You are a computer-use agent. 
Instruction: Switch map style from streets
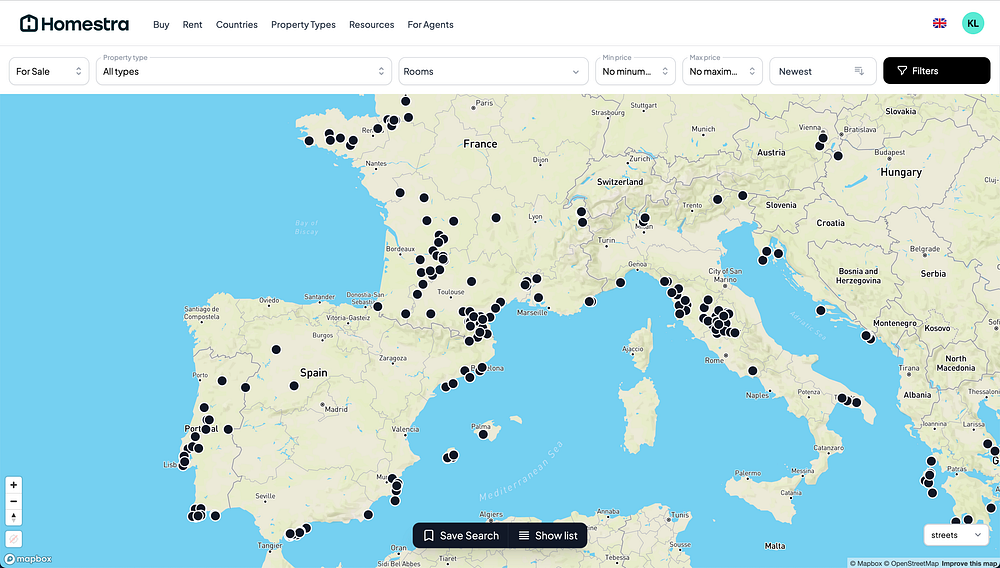(956, 535)
